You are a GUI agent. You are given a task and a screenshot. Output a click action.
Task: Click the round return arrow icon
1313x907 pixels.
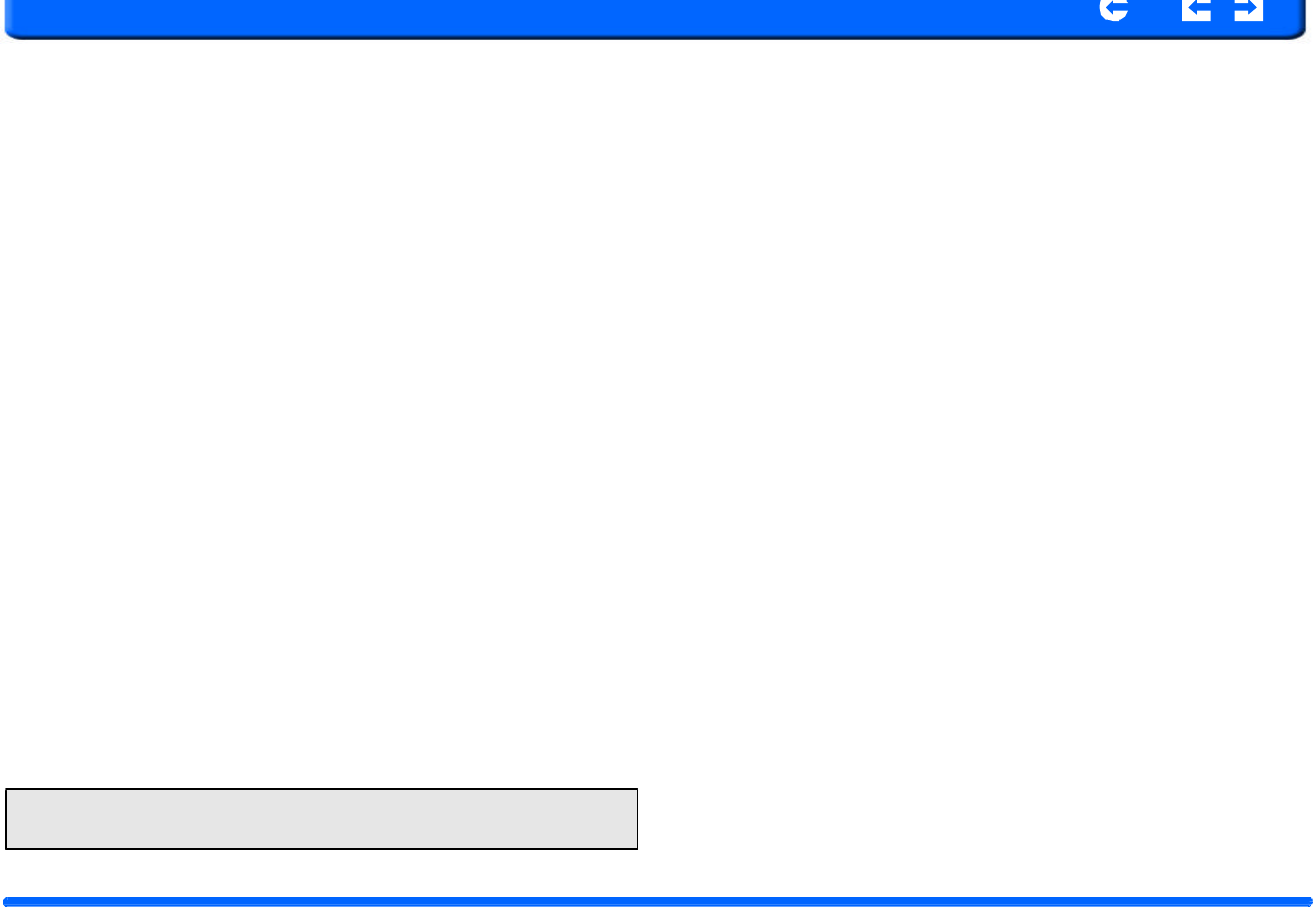(x=1114, y=10)
